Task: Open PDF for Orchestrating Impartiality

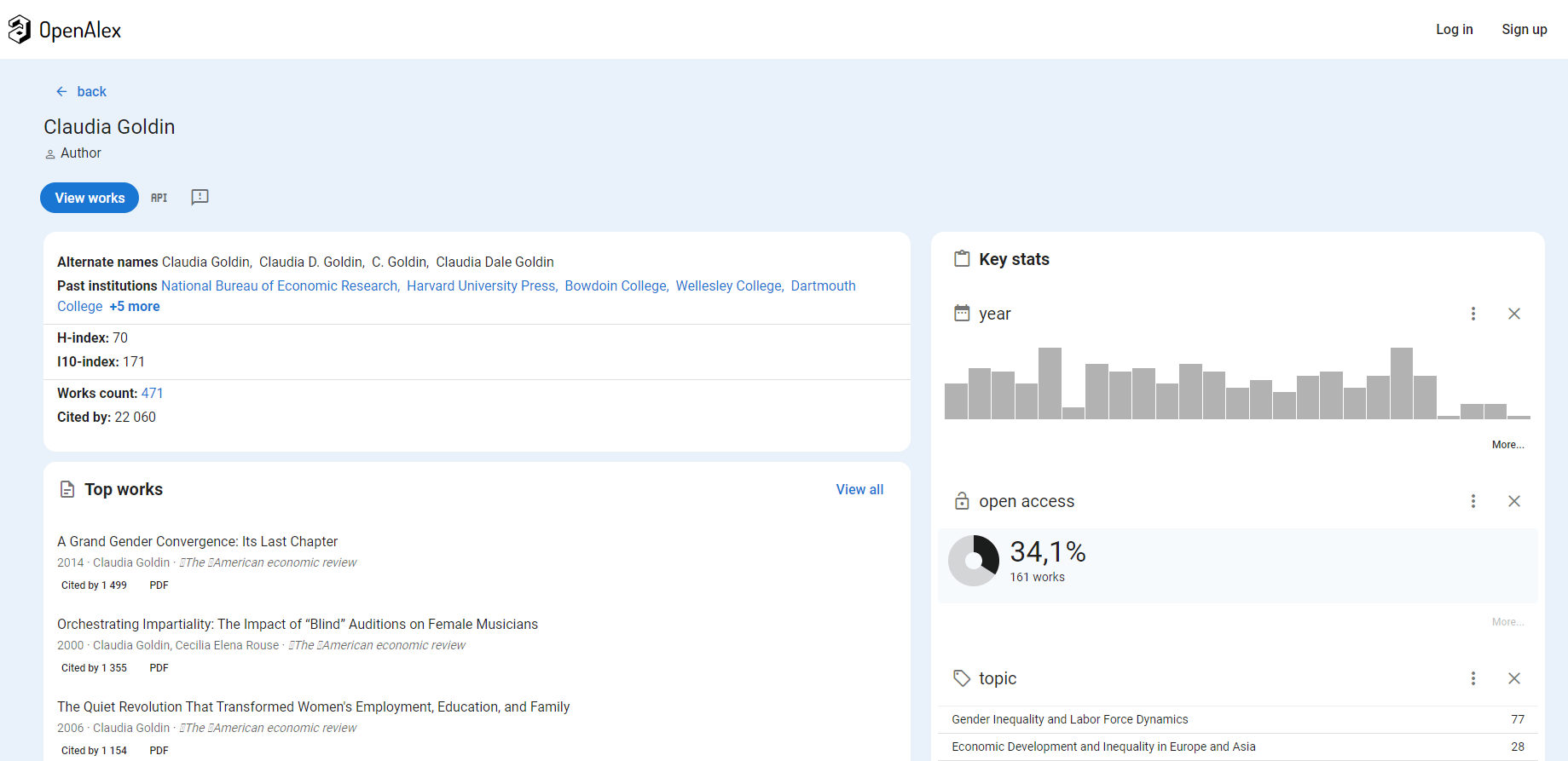Action: pyautogui.click(x=159, y=668)
